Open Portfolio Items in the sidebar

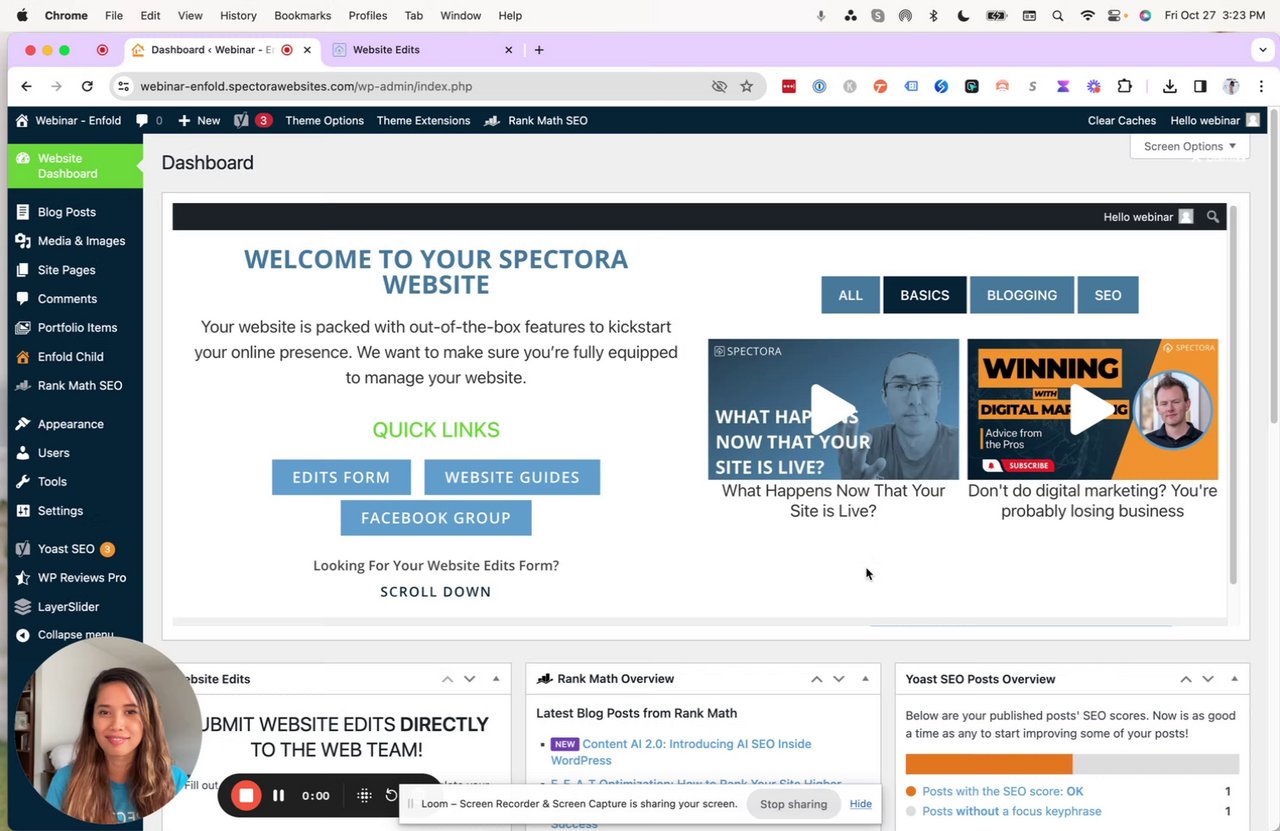[x=75, y=328]
